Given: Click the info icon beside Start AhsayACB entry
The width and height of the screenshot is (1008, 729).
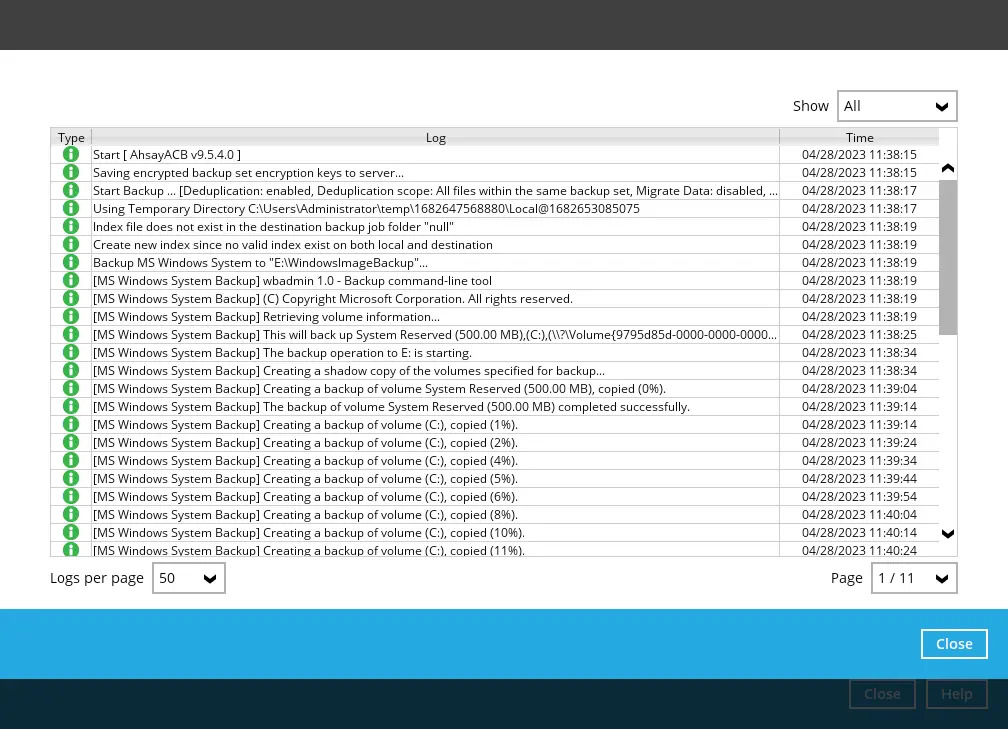Looking at the screenshot, I should coord(71,155).
